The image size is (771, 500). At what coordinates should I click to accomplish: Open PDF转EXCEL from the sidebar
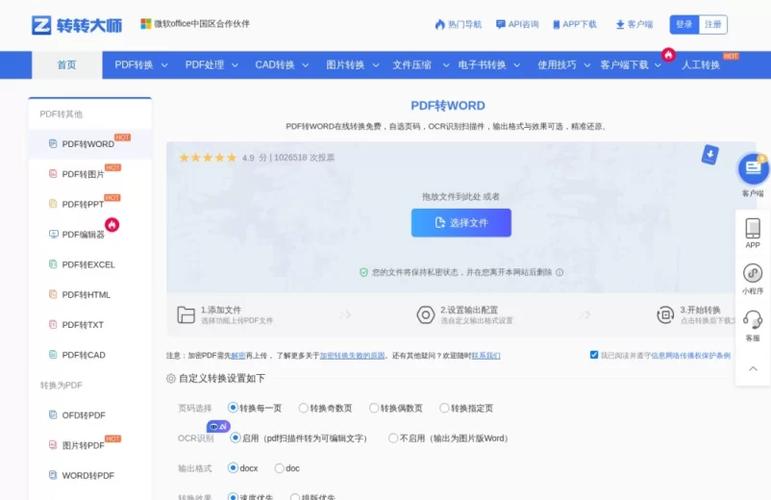(89, 265)
